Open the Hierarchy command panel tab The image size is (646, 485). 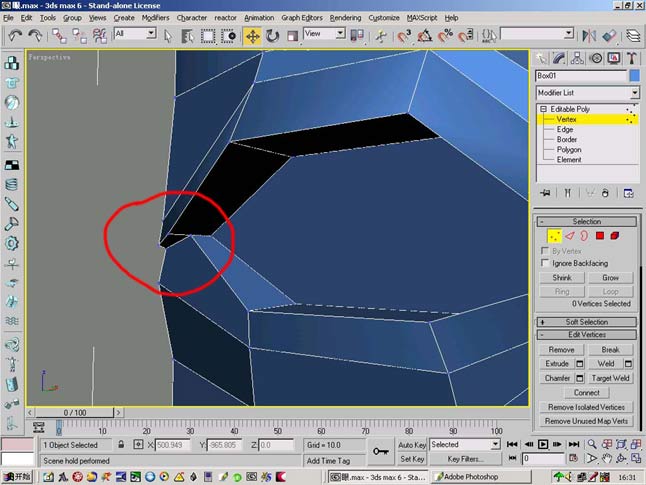coord(577,58)
